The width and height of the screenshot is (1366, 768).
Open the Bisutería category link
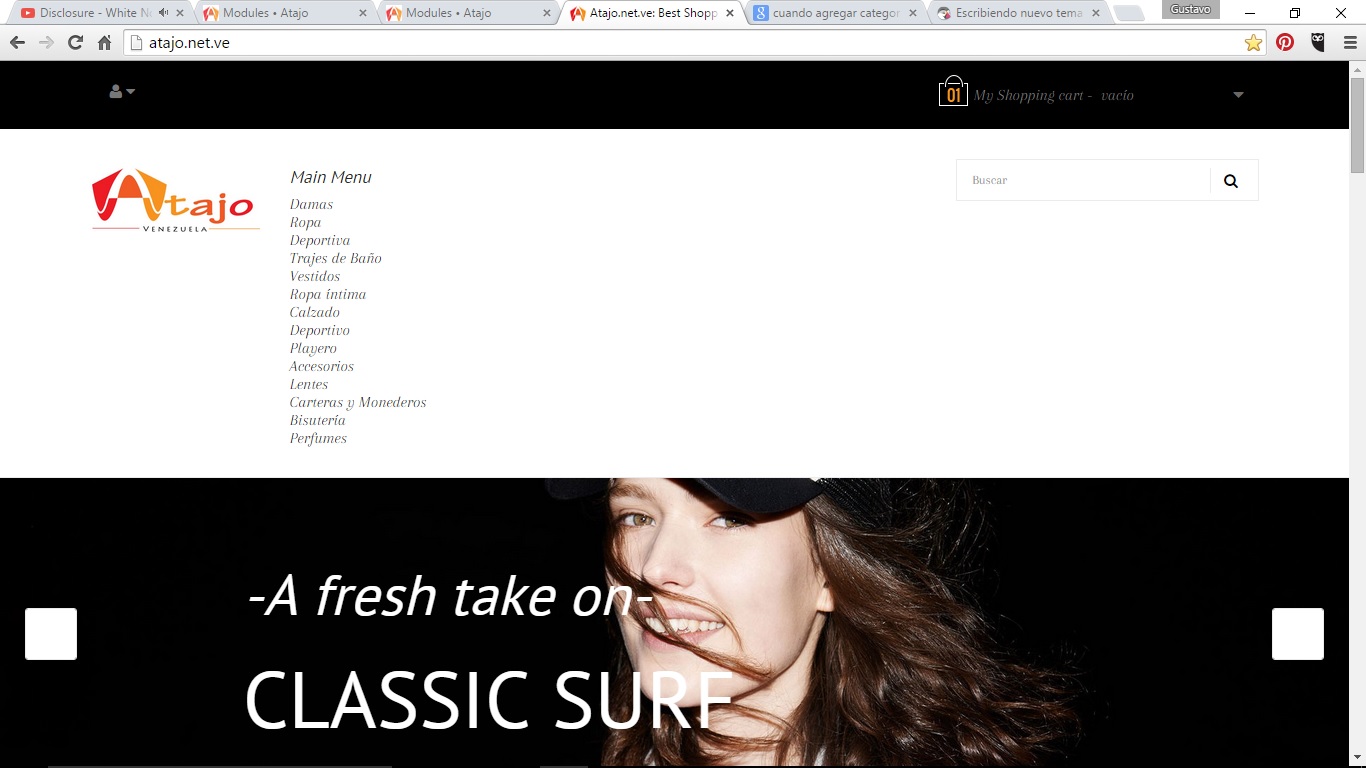tap(318, 420)
